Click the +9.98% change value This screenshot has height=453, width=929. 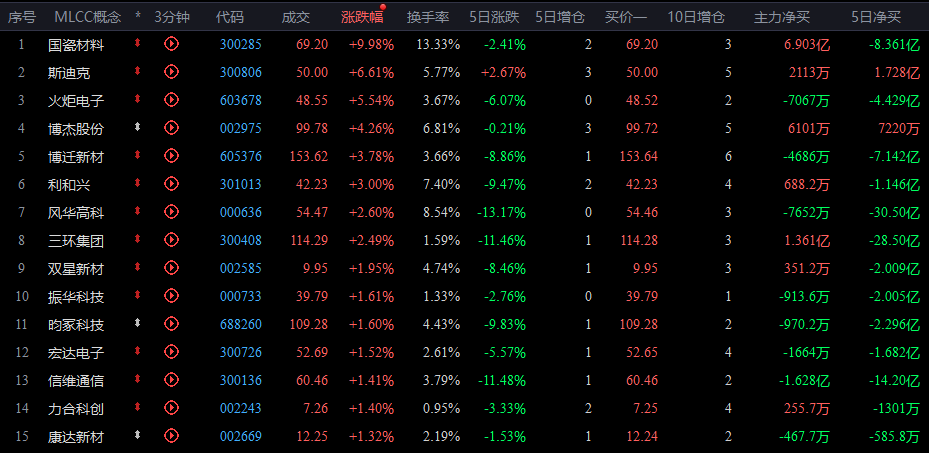pyautogui.click(x=371, y=44)
